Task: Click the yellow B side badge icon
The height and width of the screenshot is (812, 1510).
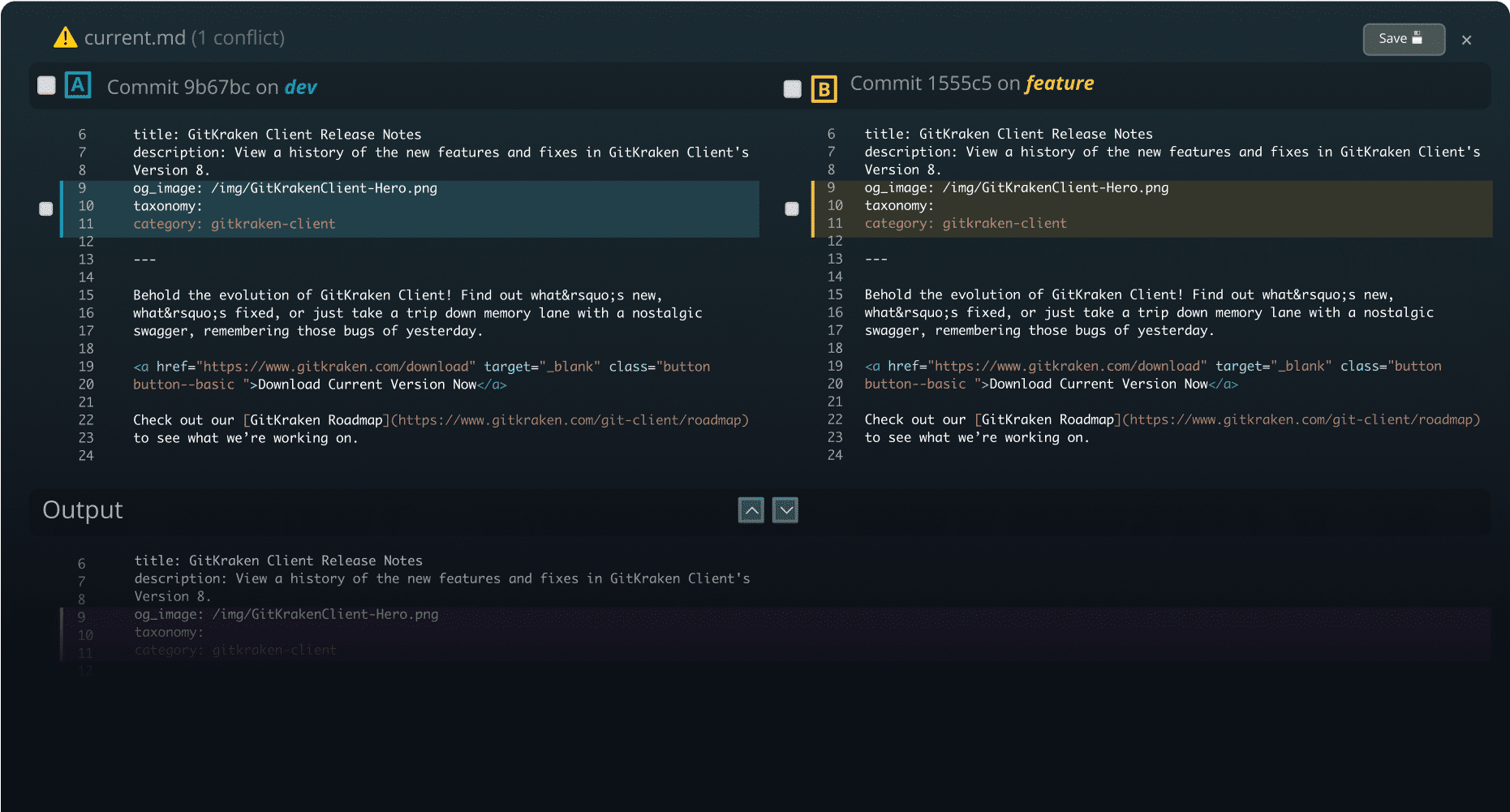Action: click(824, 88)
